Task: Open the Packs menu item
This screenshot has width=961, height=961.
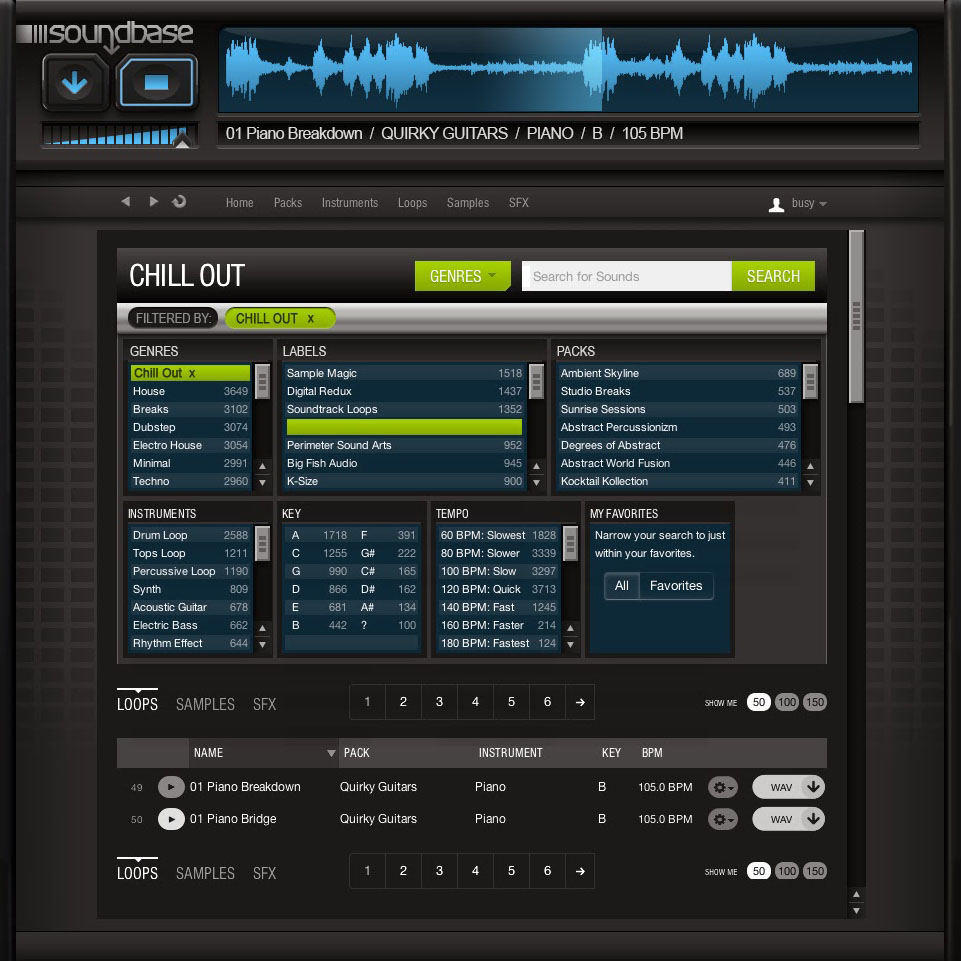Action: 288,203
